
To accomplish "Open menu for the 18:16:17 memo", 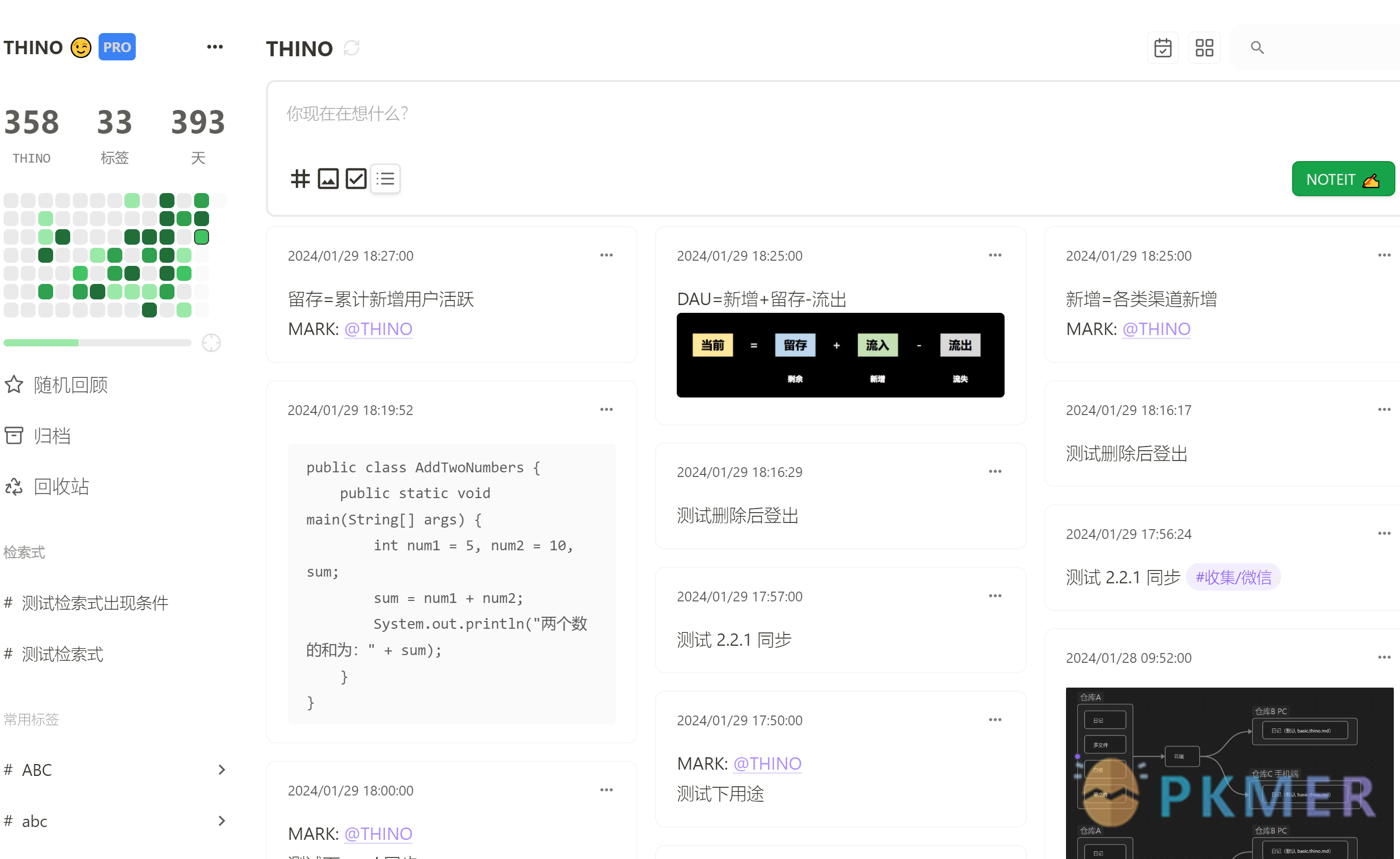I will click(x=1384, y=409).
